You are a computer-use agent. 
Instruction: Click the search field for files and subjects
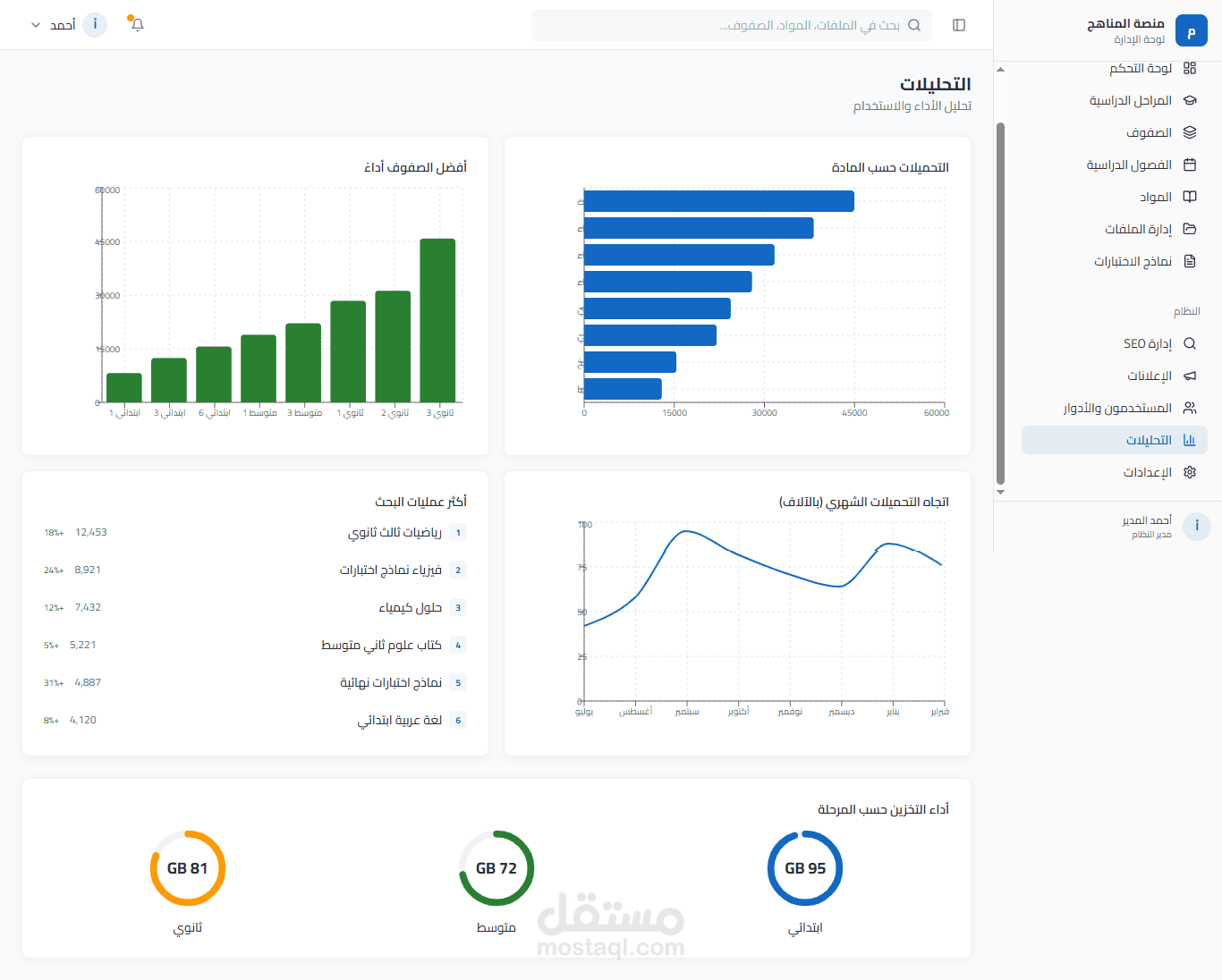click(732, 25)
